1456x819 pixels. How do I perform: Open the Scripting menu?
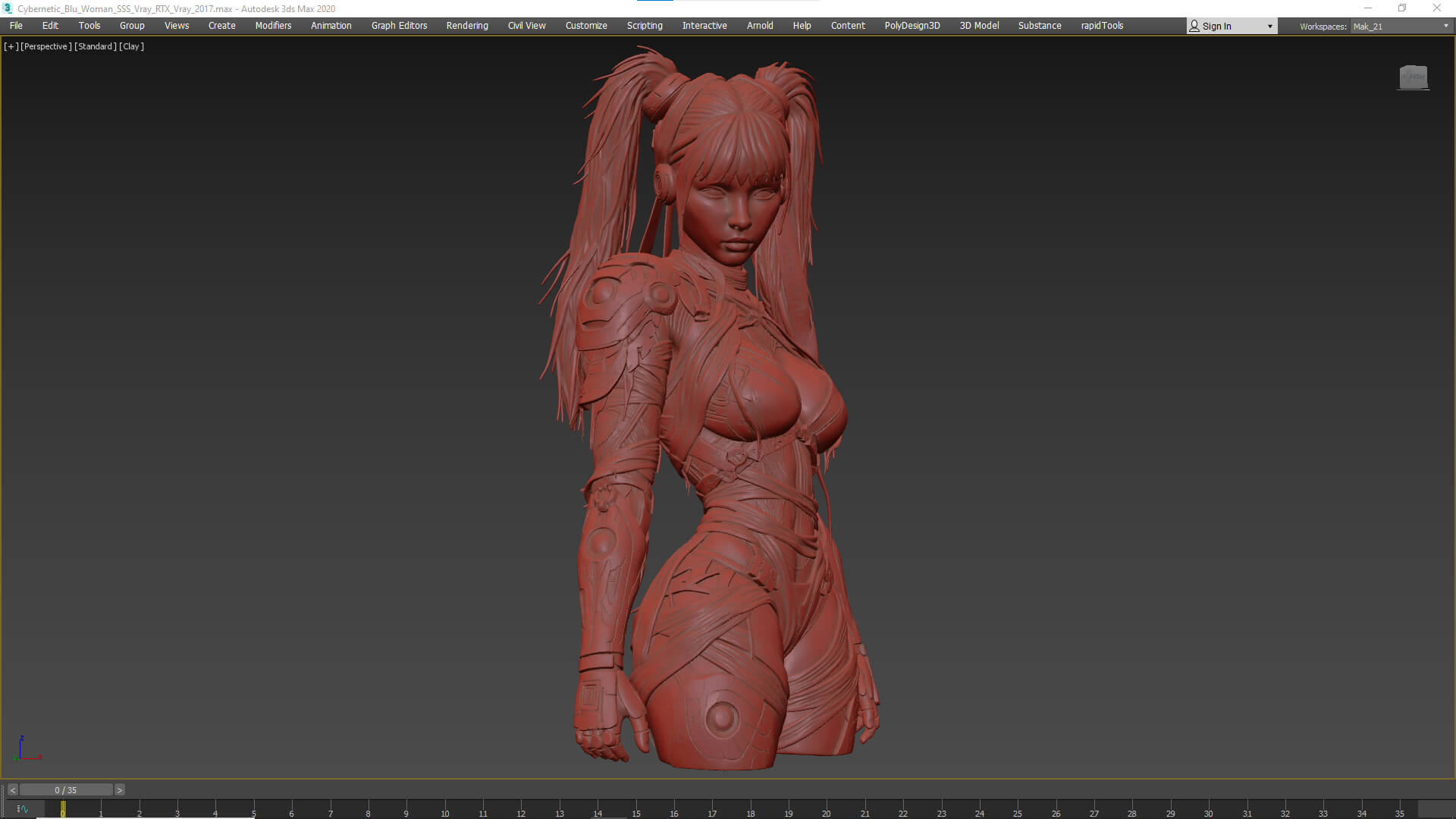point(645,26)
